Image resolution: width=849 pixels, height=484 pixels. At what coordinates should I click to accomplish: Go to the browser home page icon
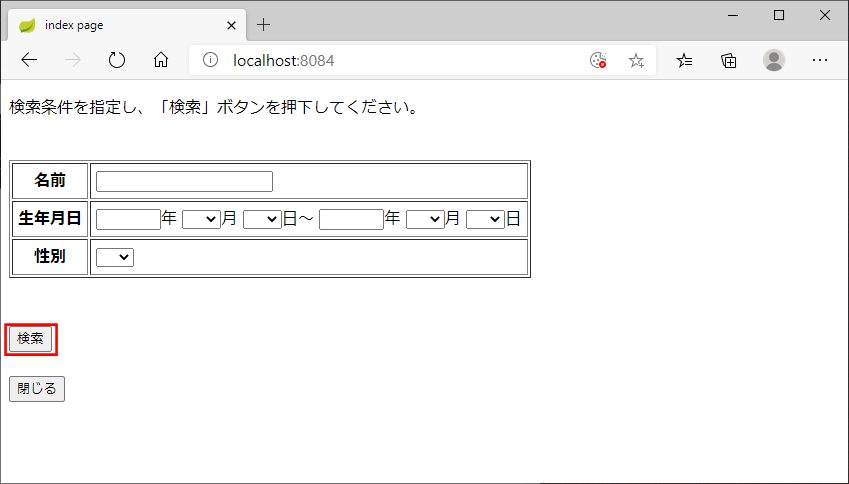pyautogui.click(x=161, y=60)
